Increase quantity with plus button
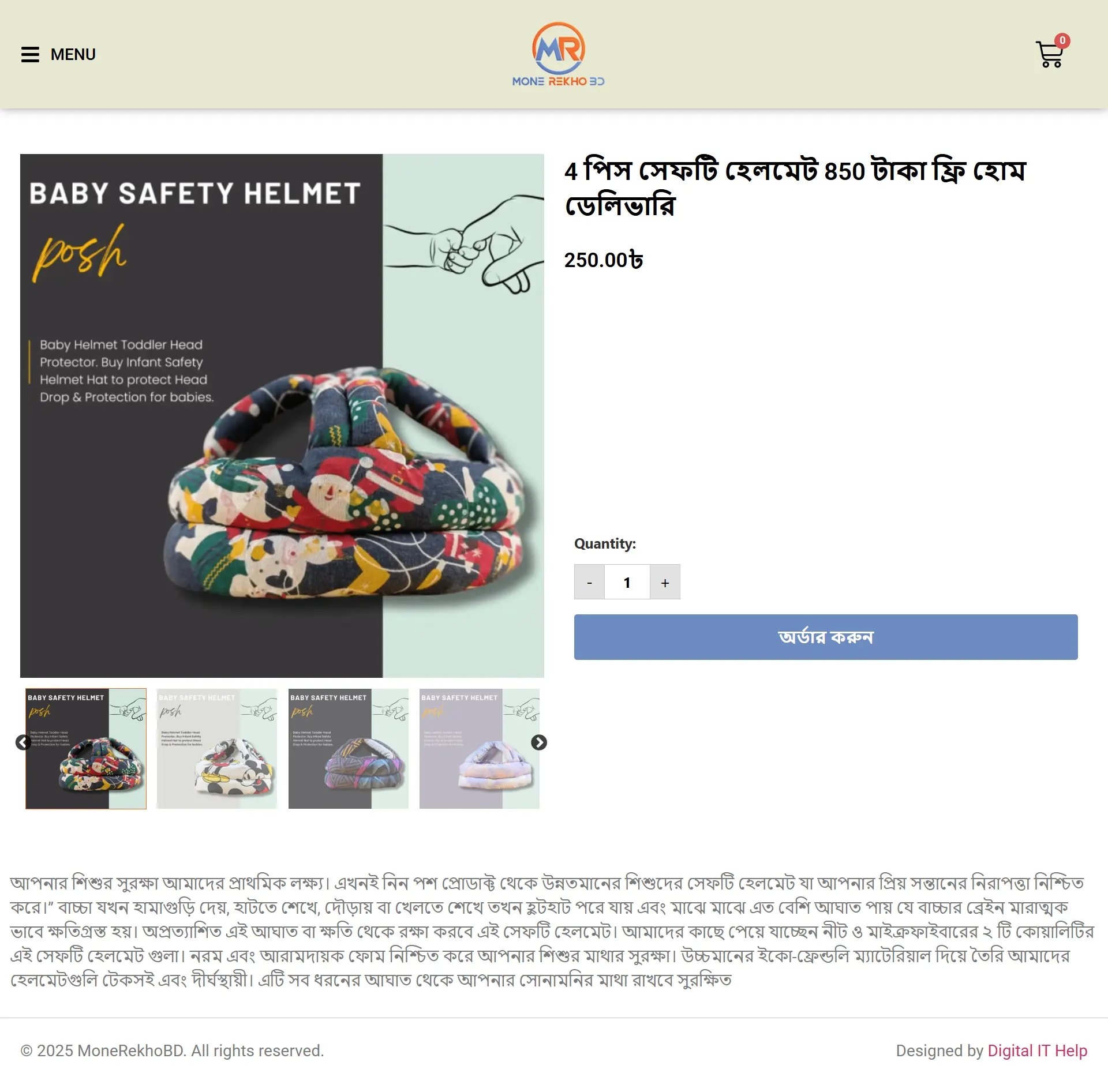The width and height of the screenshot is (1108, 1092). click(665, 582)
